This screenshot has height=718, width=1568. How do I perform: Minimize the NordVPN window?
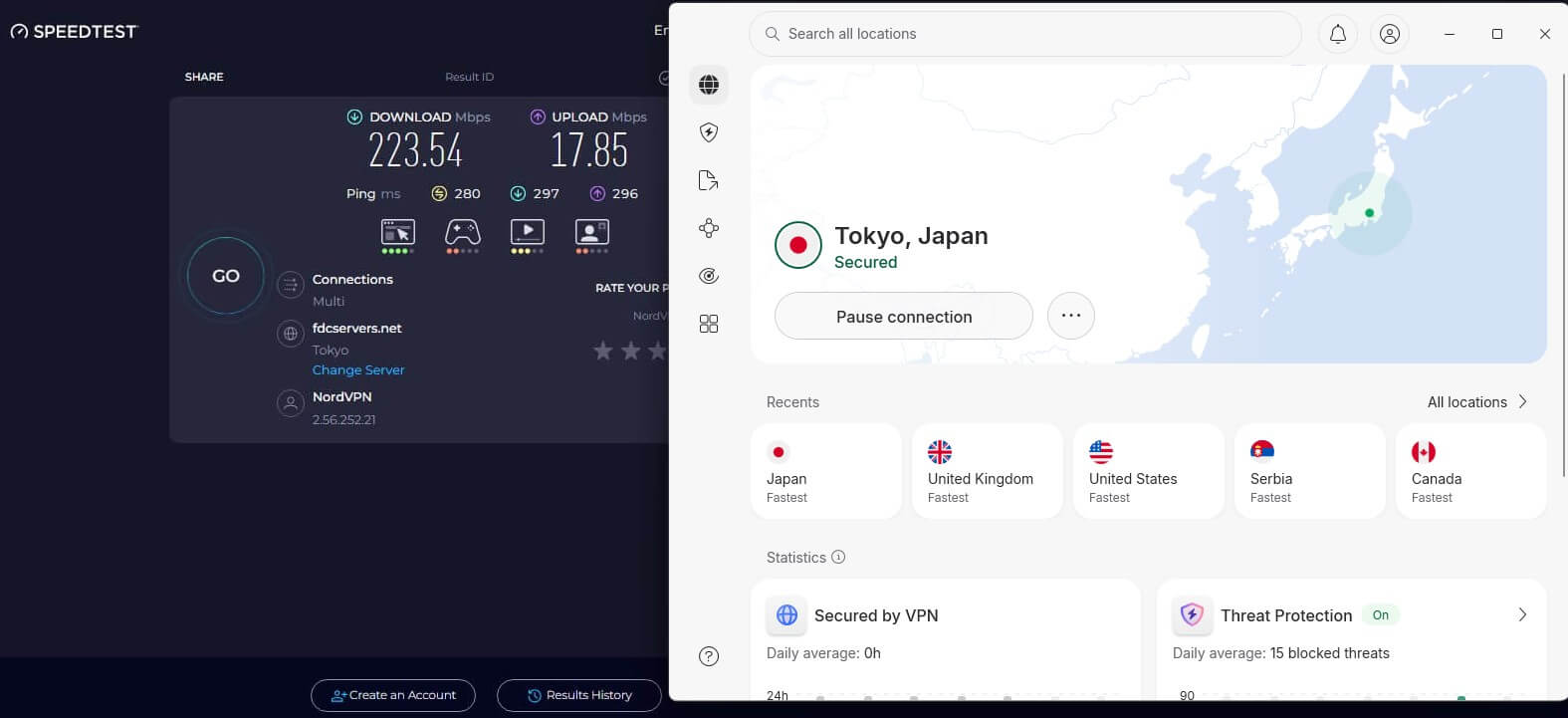click(x=1450, y=34)
